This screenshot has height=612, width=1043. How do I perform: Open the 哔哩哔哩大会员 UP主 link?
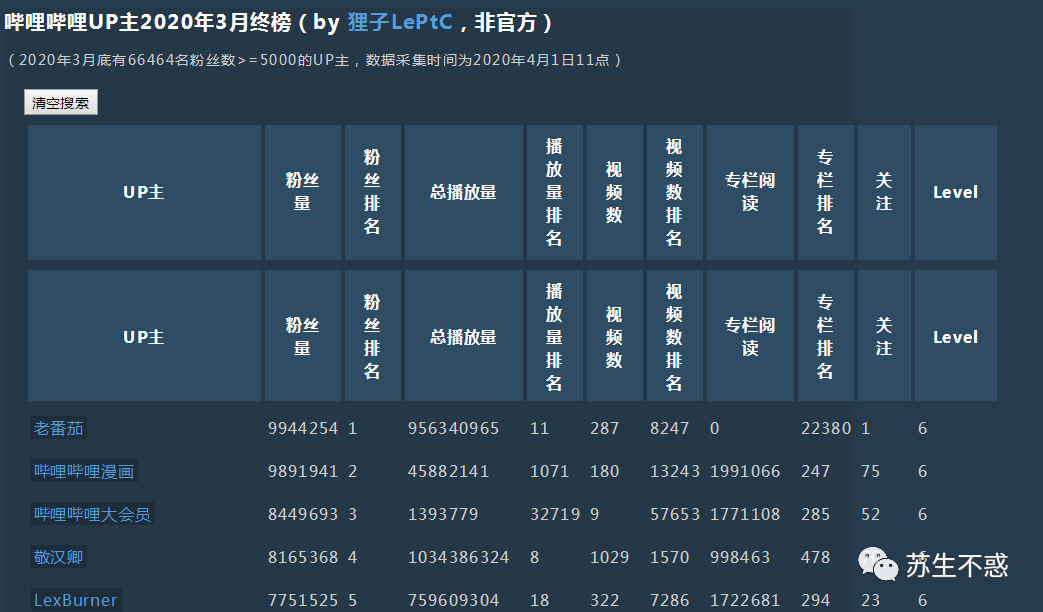pos(92,514)
